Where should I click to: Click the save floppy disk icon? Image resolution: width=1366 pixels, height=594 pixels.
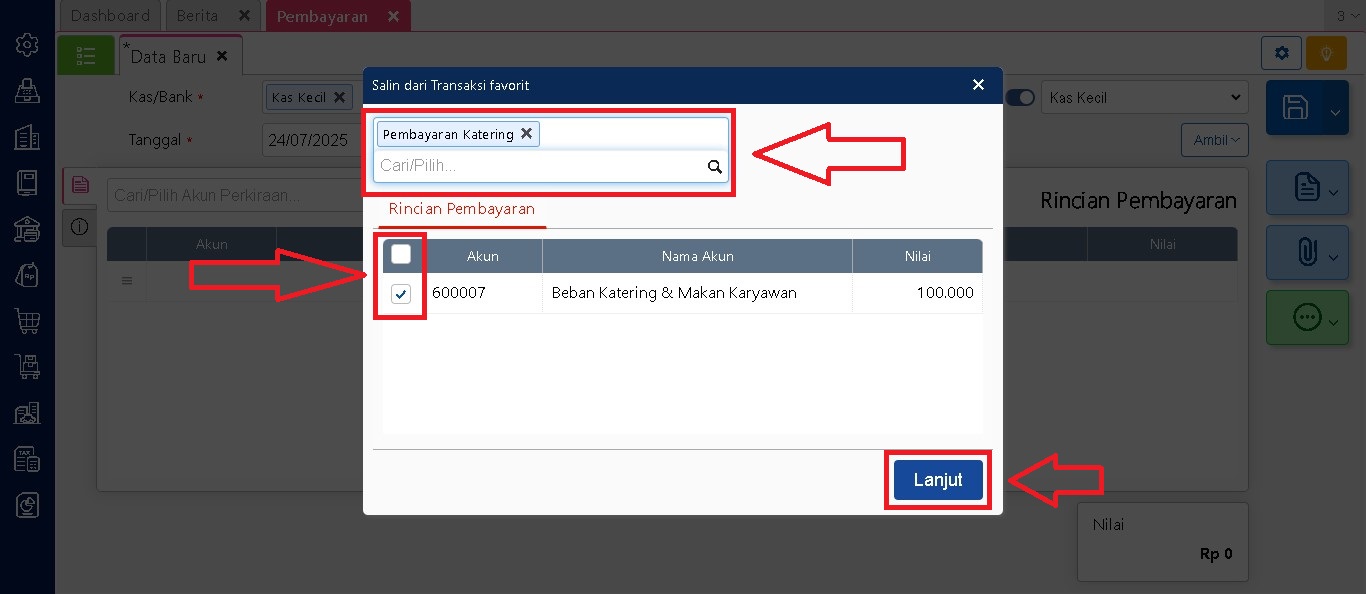[x=1296, y=108]
